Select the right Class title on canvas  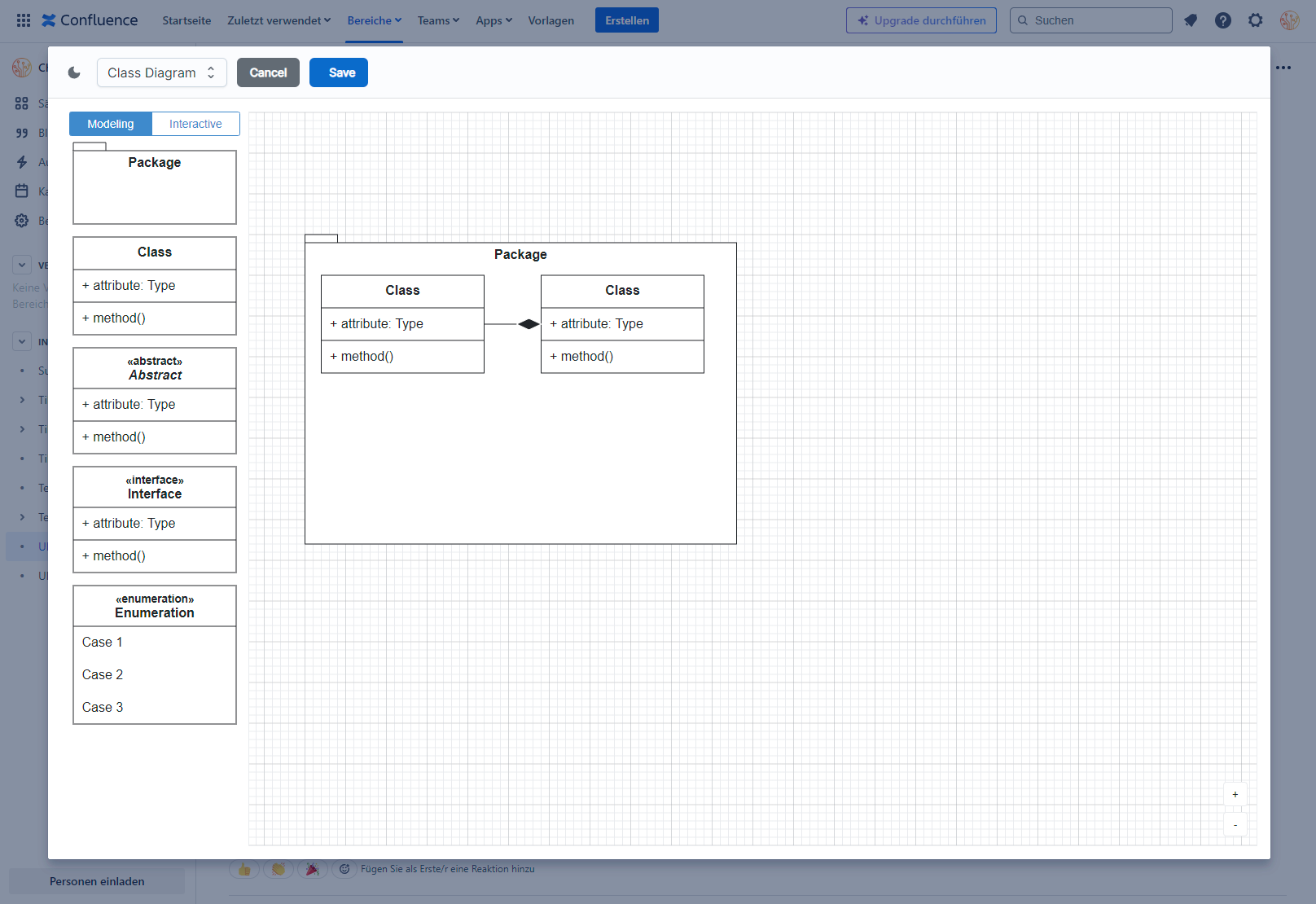pyautogui.click(x=622, y=291)
